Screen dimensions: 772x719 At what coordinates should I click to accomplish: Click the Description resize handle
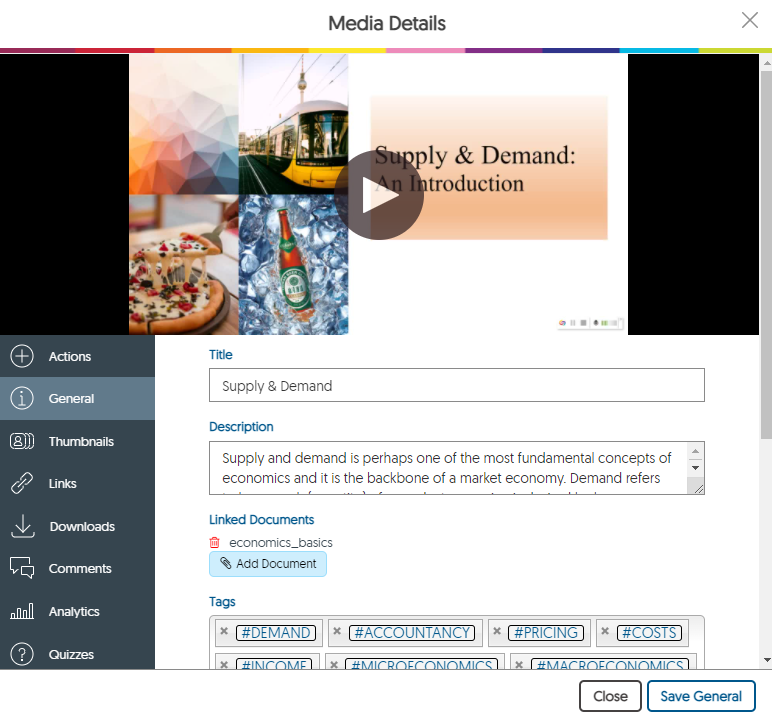click(698, 489)
